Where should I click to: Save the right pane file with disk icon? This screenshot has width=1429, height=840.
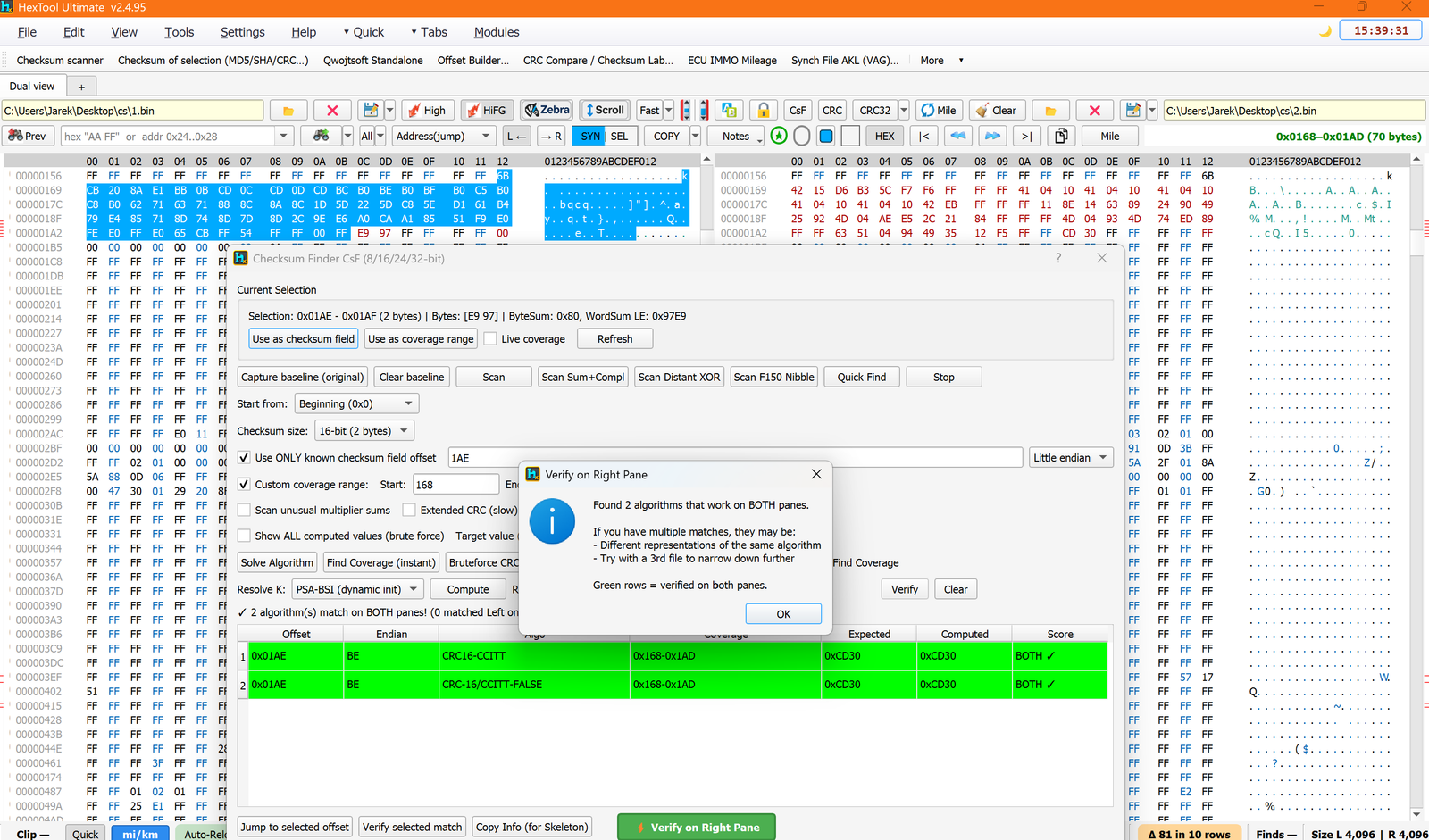pos(1132,111)
